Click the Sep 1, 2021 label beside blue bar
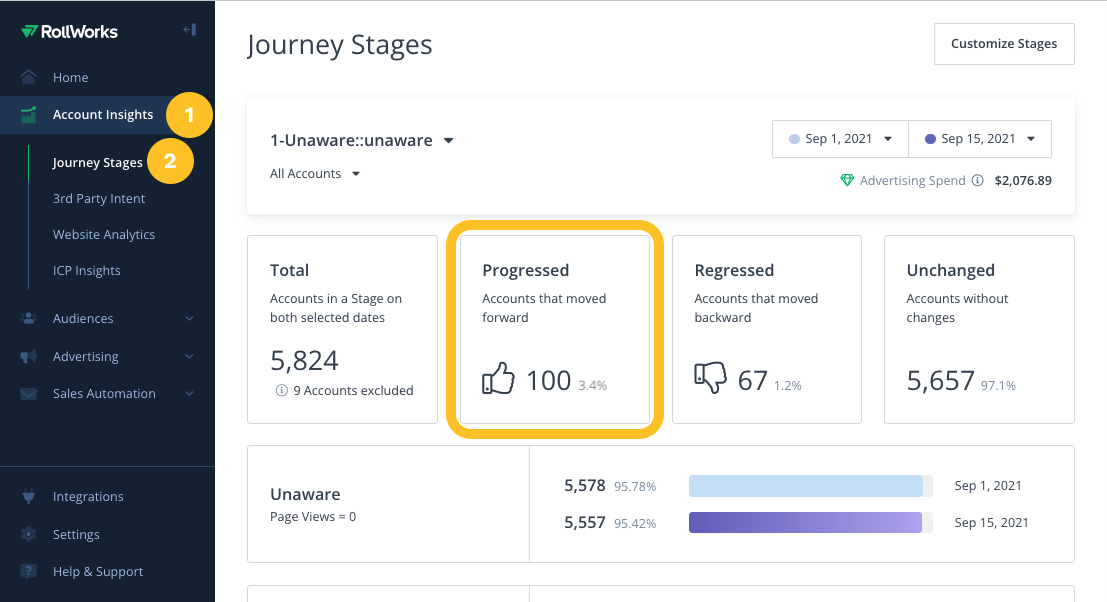This screenshot has width=1107, height=602. (988, 486)
